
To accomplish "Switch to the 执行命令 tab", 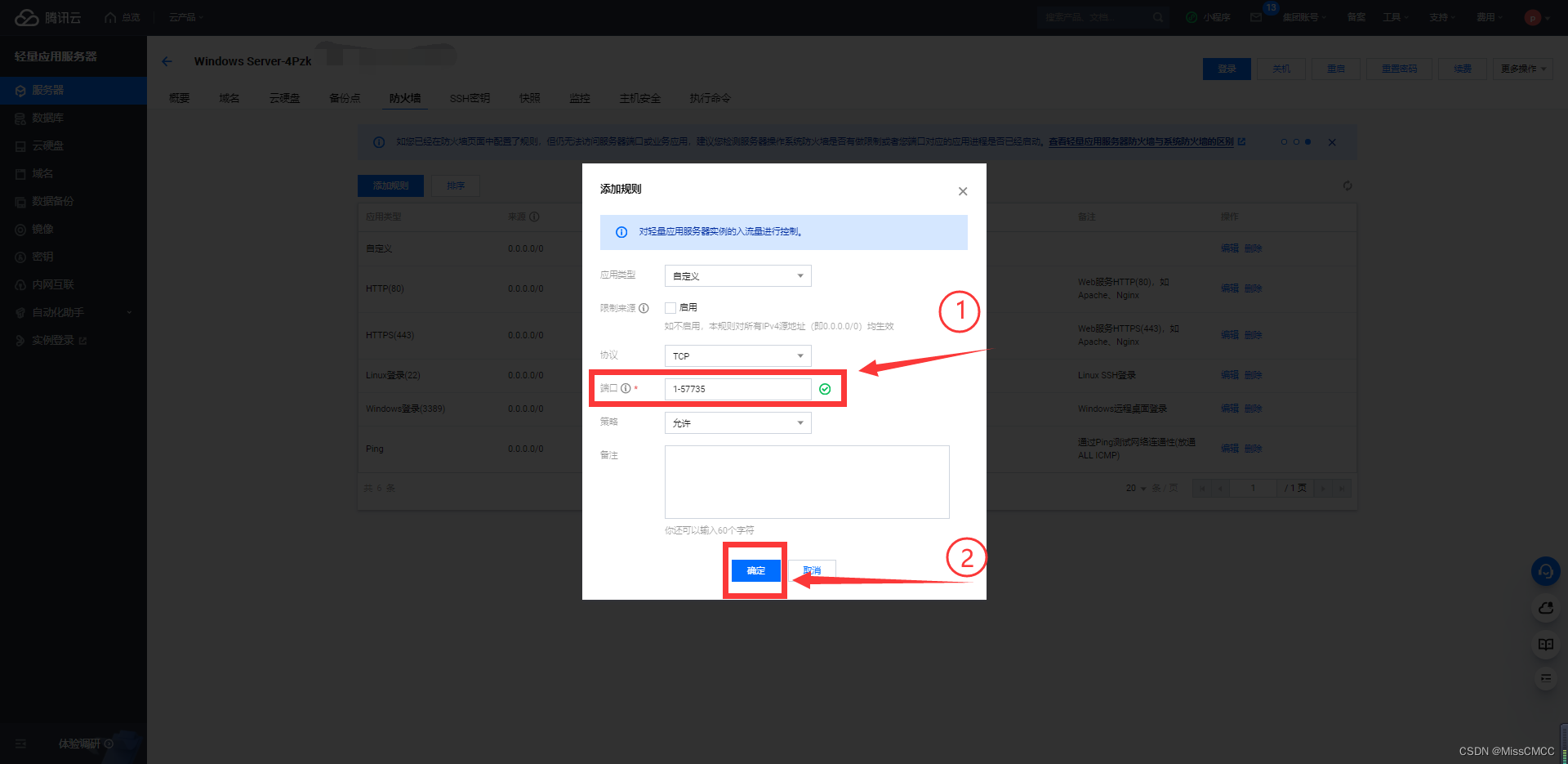I will coord(710,98).
